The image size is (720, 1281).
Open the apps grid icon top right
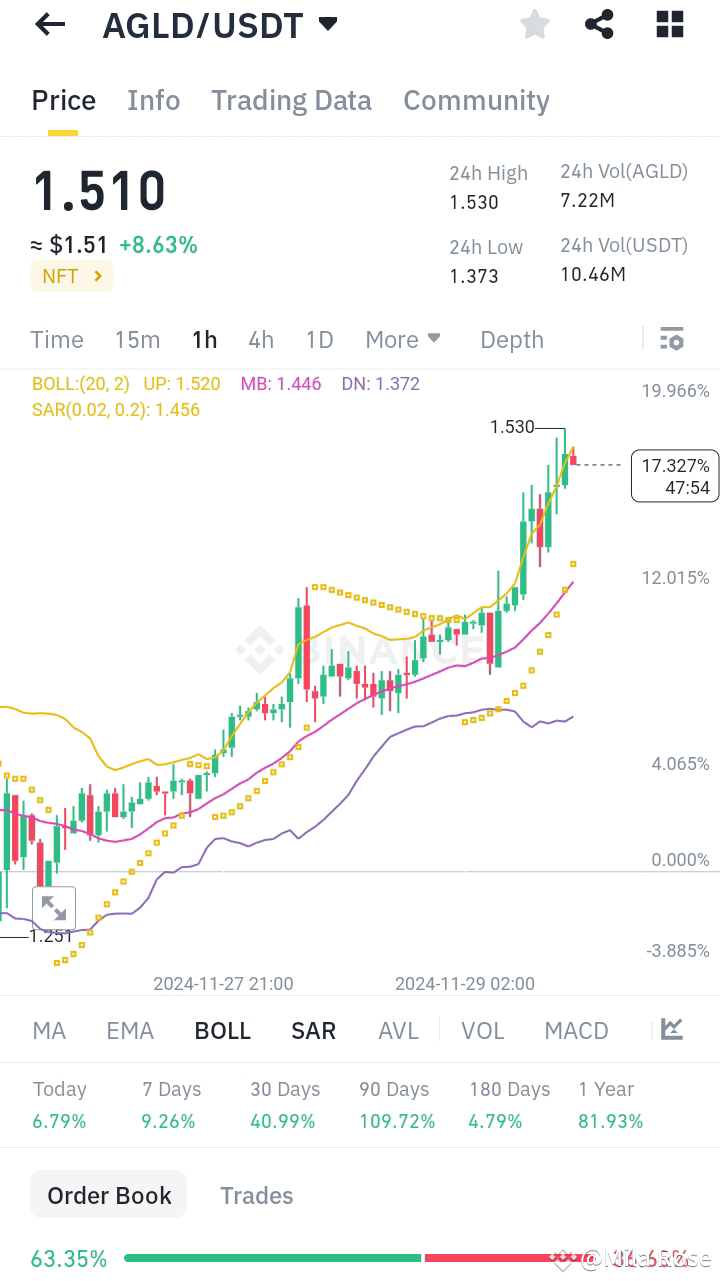[x=668, y=24]
